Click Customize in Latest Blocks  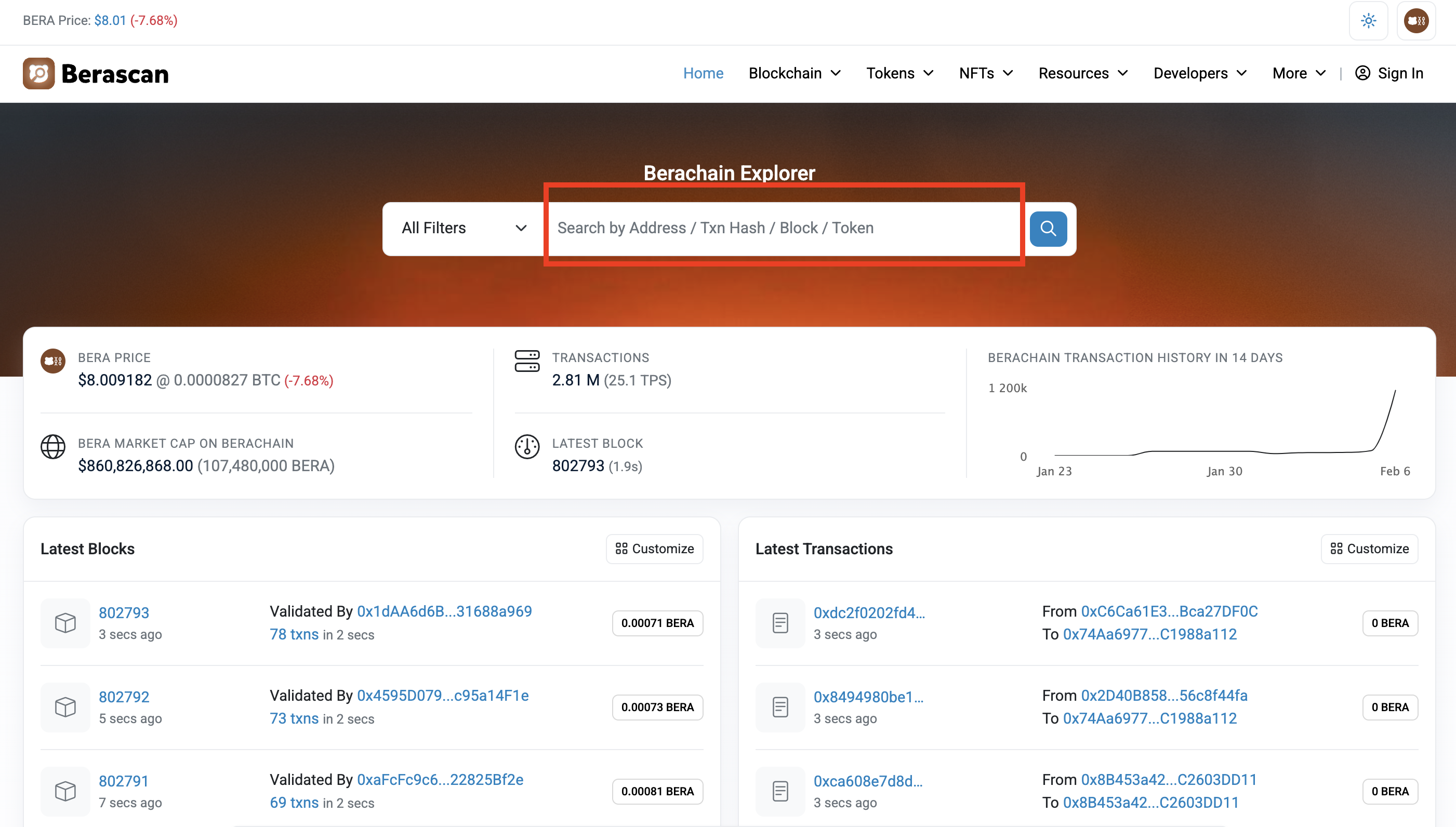coord(654,548)
